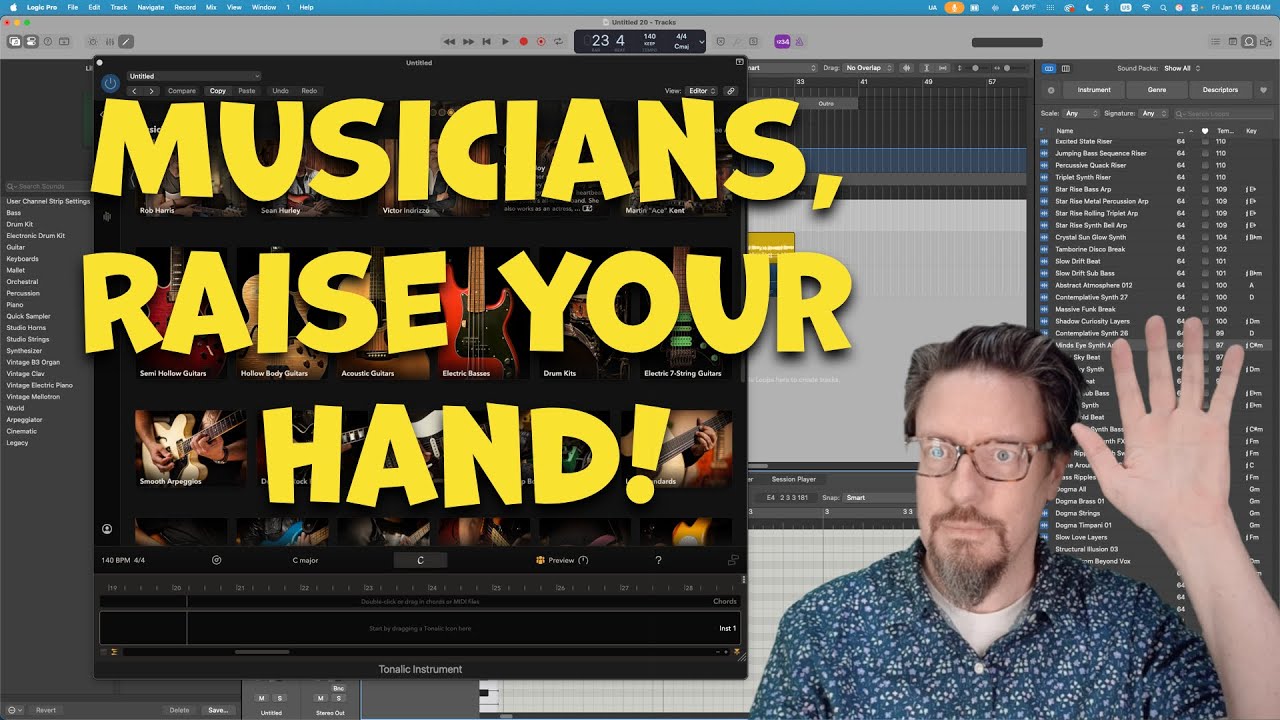Open the Navigate menu
This screenshot has height=720, width=1280.
pos(151,7)
